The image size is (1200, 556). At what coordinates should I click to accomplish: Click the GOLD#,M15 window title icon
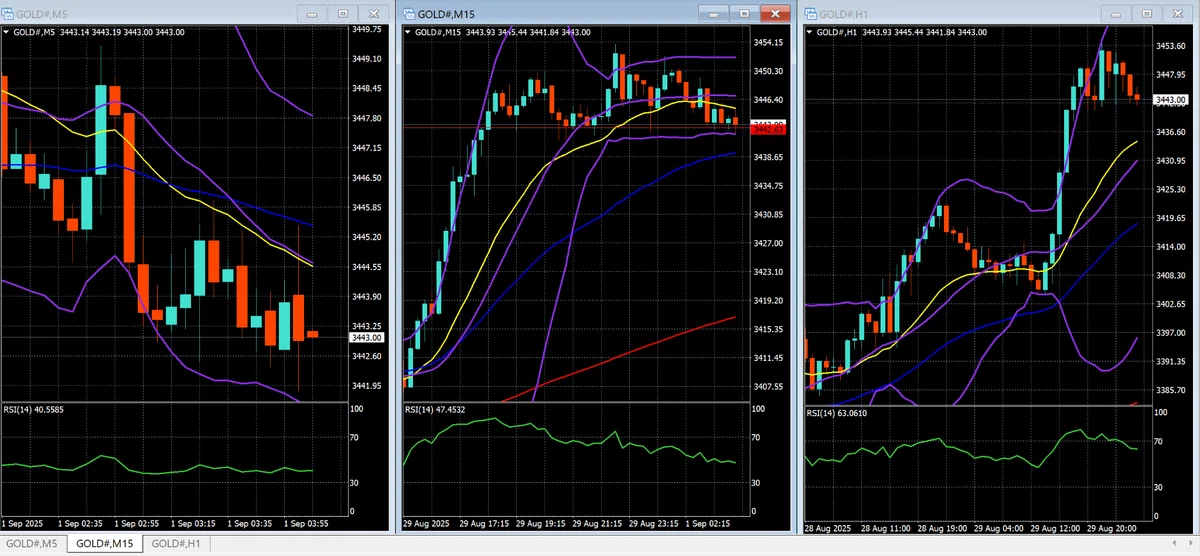tap(409, 14)
